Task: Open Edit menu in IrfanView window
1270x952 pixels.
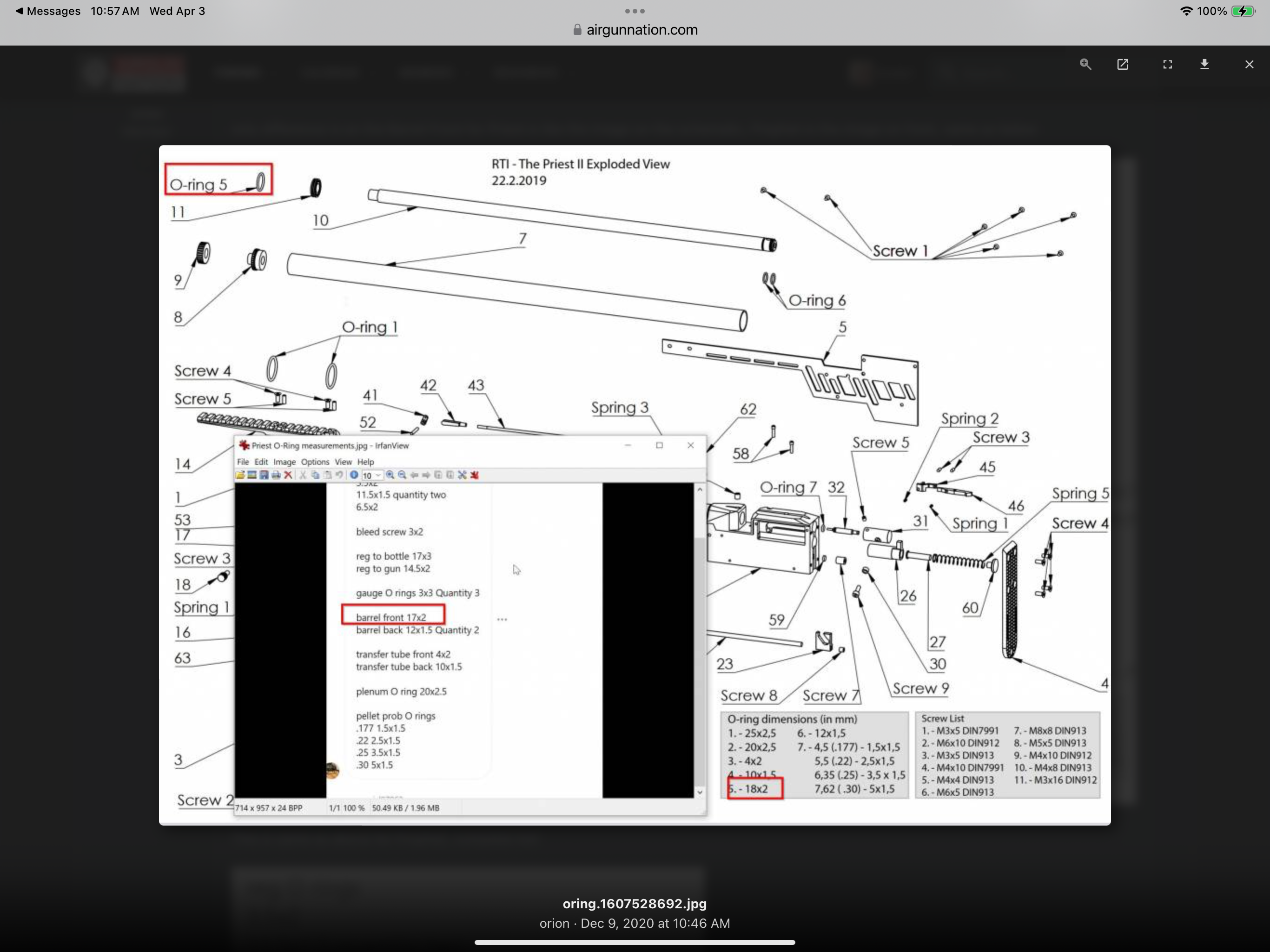Action: (x=261, y=462)
